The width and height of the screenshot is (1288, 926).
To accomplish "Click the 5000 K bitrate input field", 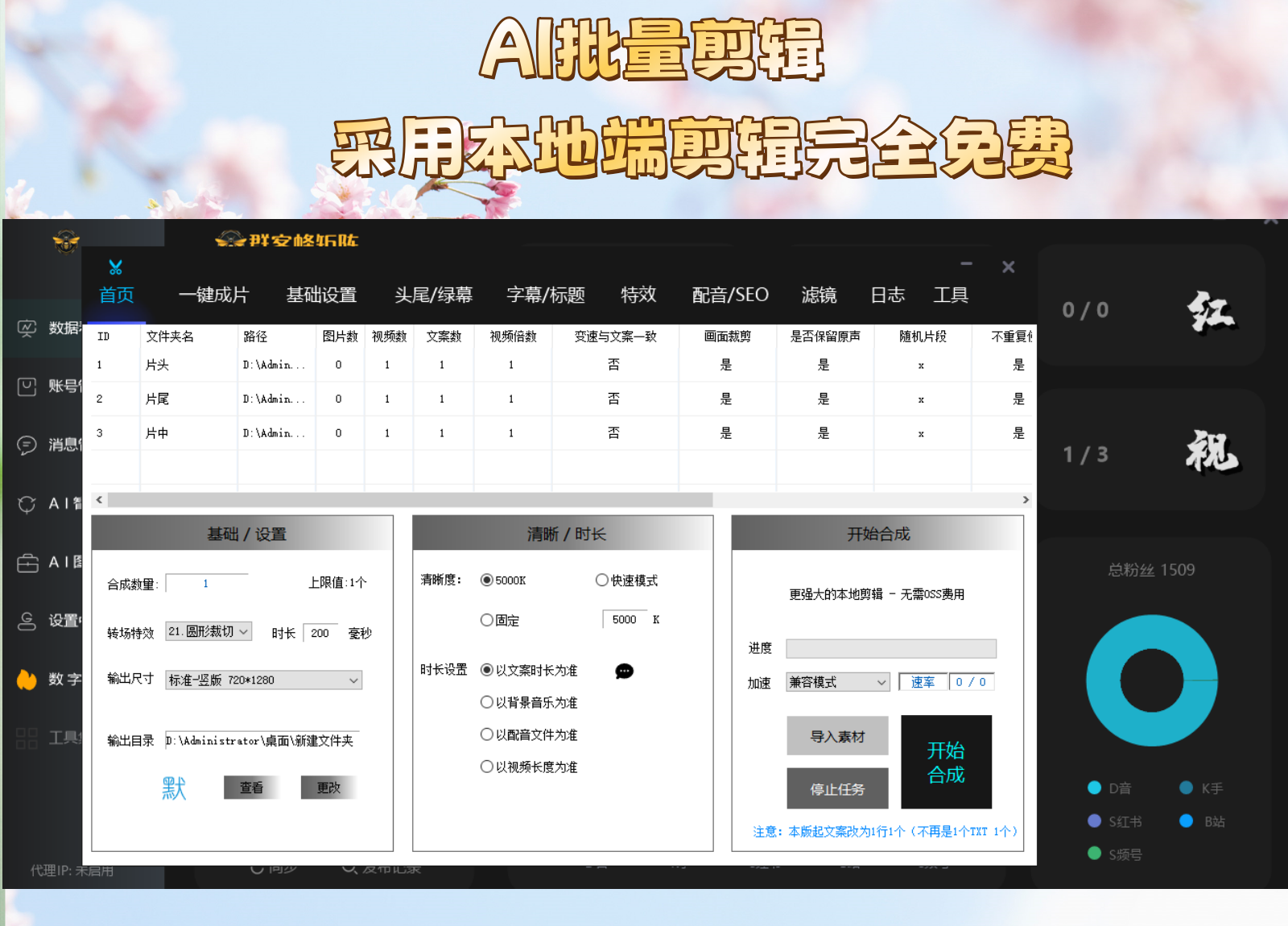I will point(625,619).
